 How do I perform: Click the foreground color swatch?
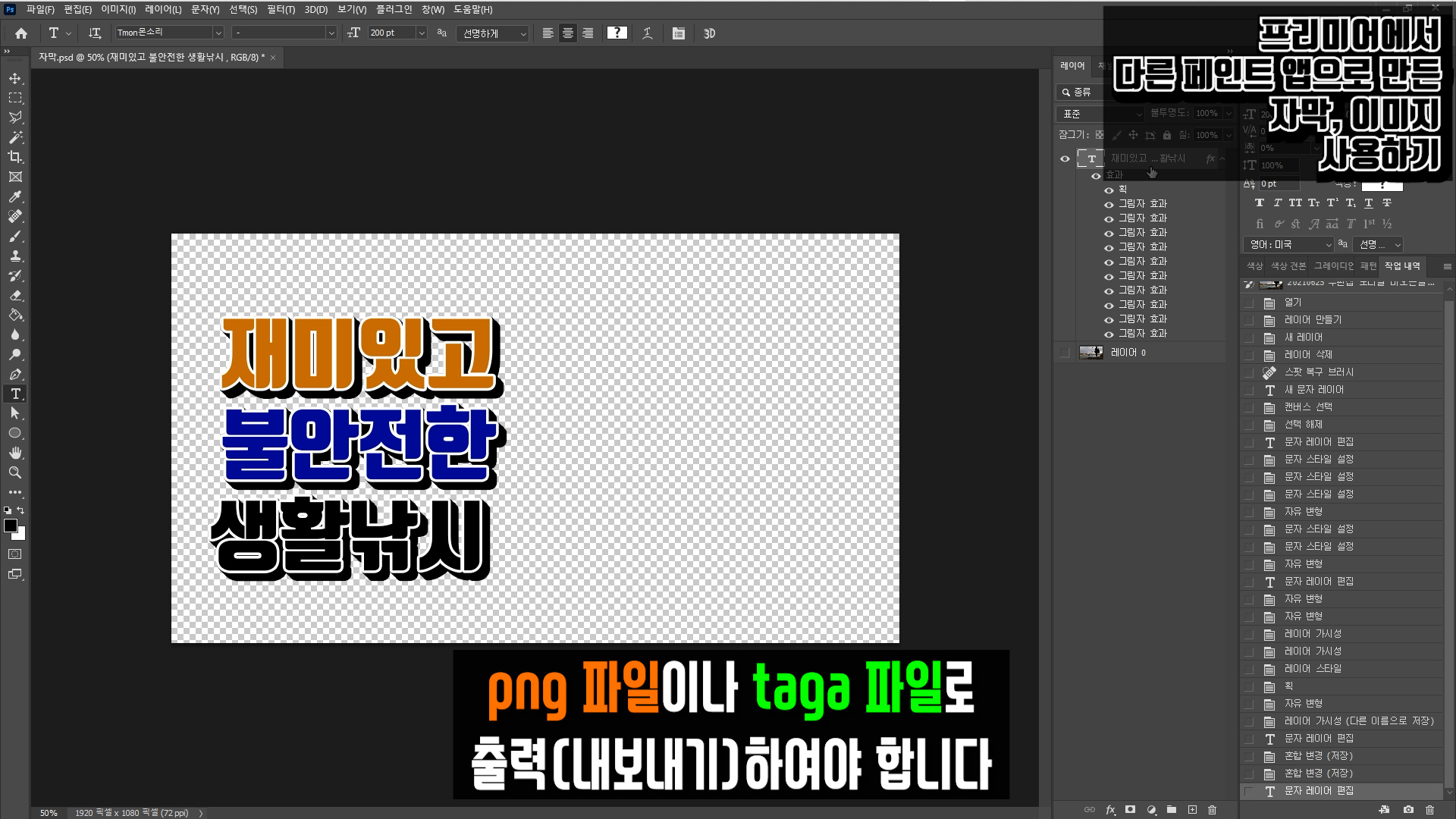coord(11,526)
